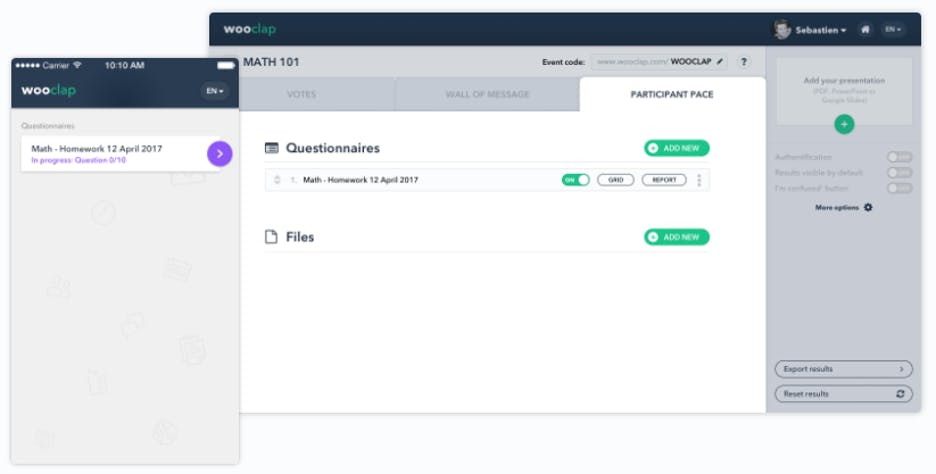Add new questionnaire button
The width and height of the screenshot is (936, 474).
pos(676,148)
